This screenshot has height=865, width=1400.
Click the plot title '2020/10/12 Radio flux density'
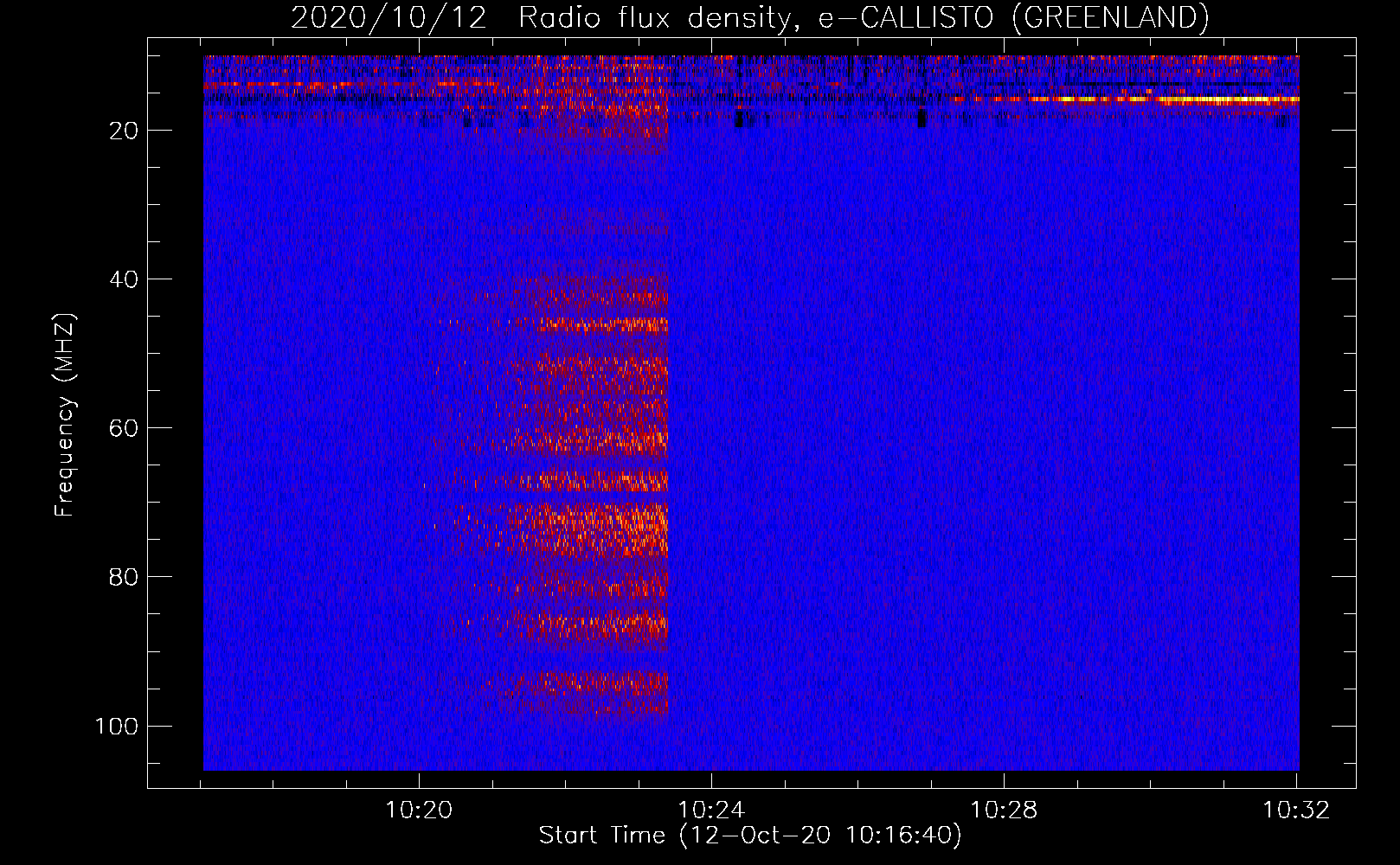749,17
